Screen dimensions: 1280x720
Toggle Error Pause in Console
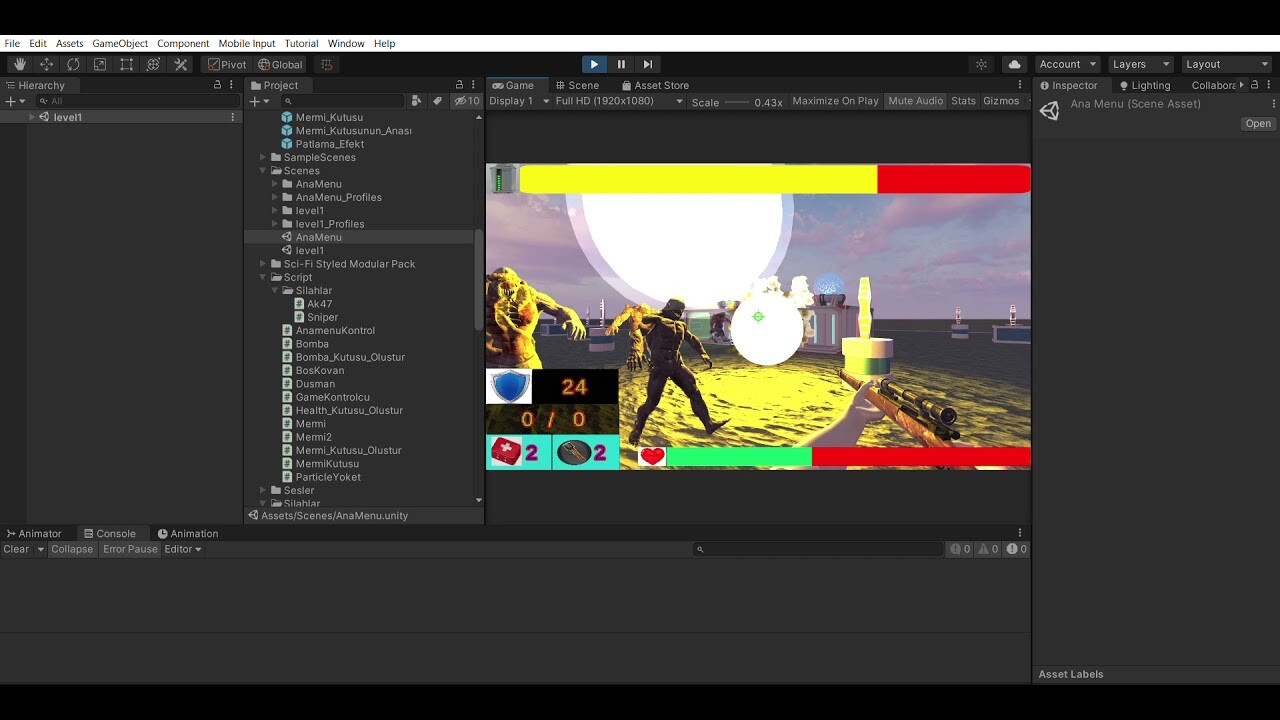coord(130,549)
